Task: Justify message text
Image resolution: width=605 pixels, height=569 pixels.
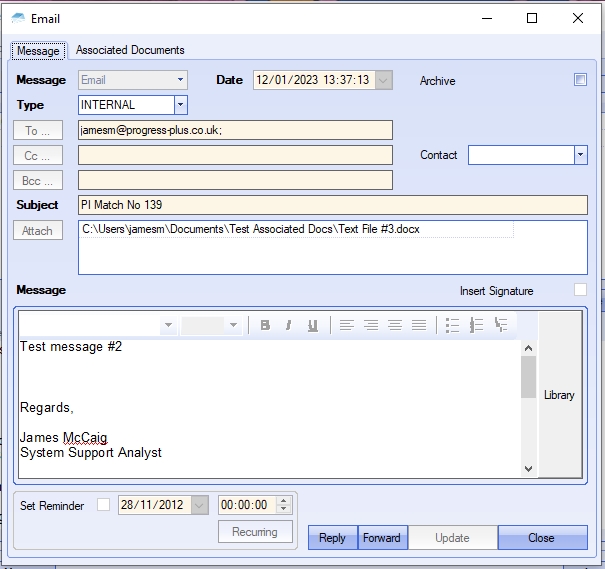Action: [419, 325]
